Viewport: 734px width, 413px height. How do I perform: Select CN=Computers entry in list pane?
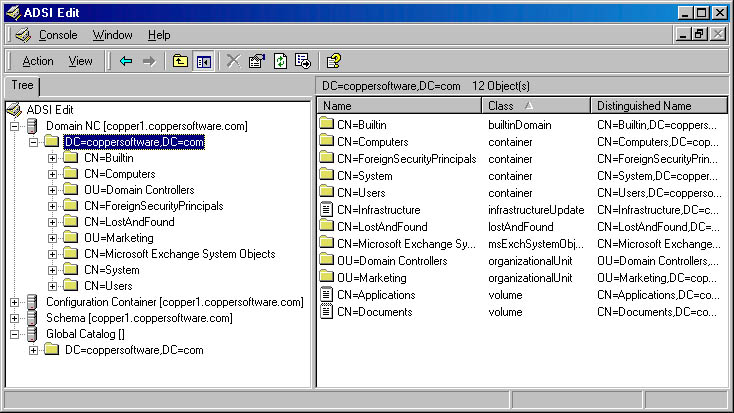point(373,142)
